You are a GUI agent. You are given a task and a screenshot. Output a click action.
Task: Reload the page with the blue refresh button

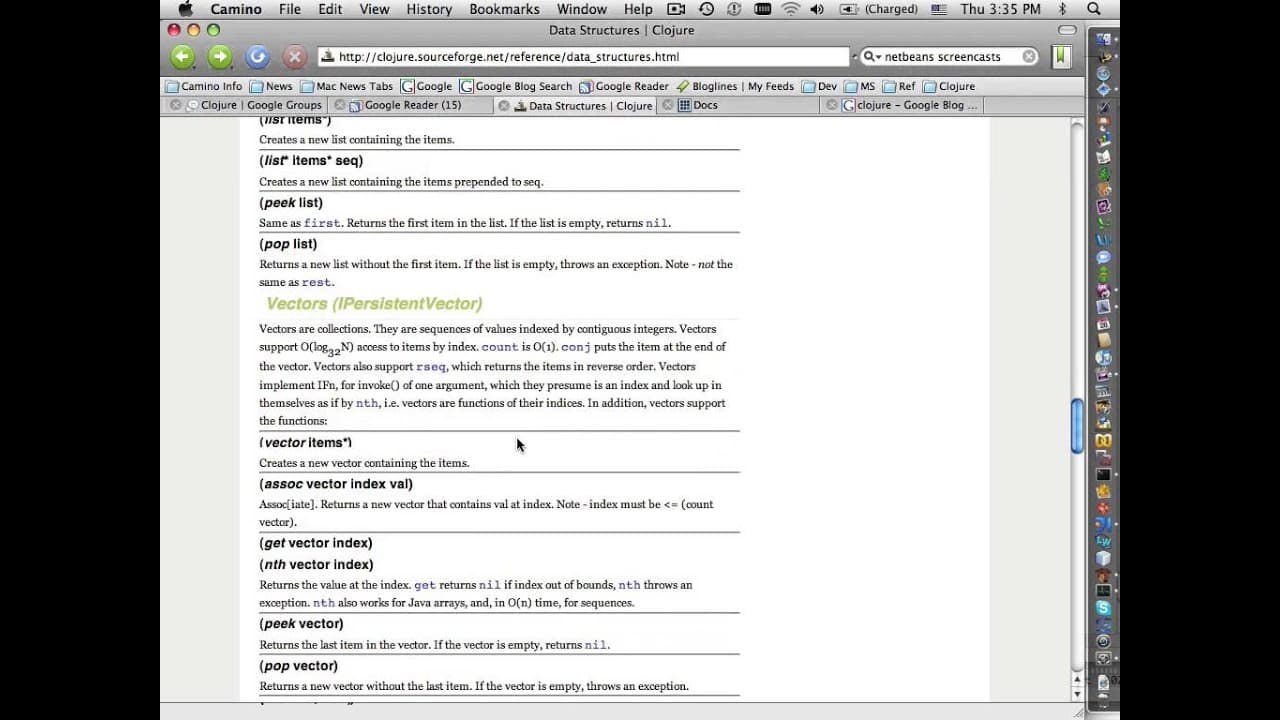pos(257,57)
